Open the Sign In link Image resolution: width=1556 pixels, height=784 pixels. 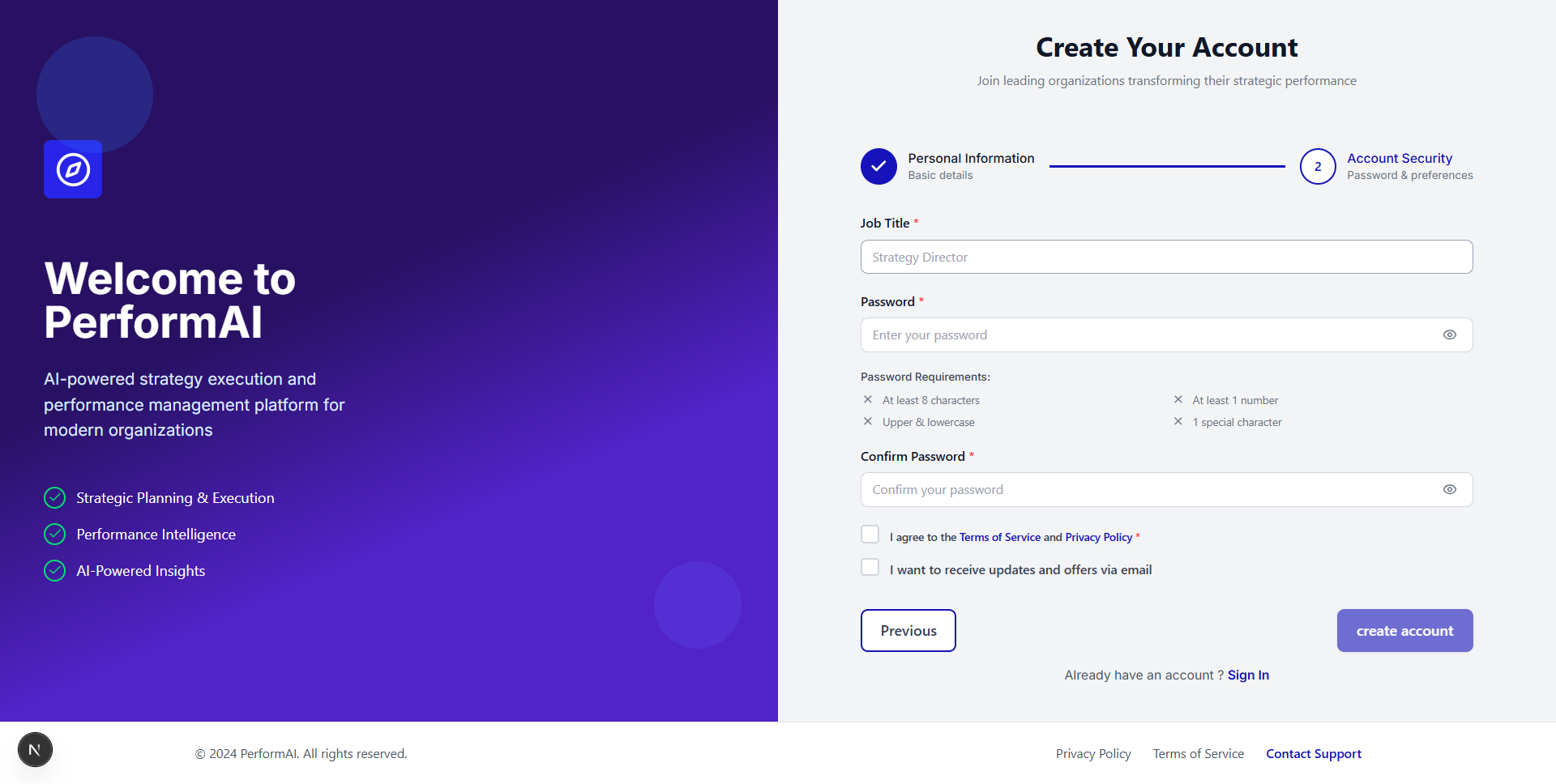pos(1248,675)
